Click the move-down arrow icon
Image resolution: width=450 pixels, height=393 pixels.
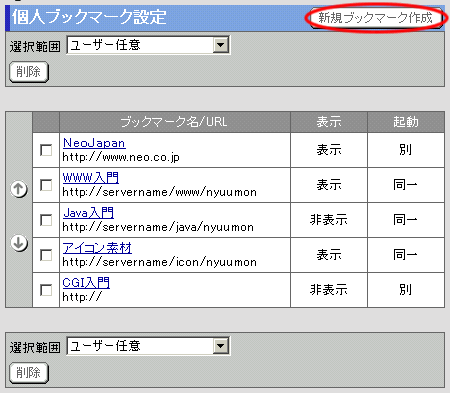(x=19, y=243)
